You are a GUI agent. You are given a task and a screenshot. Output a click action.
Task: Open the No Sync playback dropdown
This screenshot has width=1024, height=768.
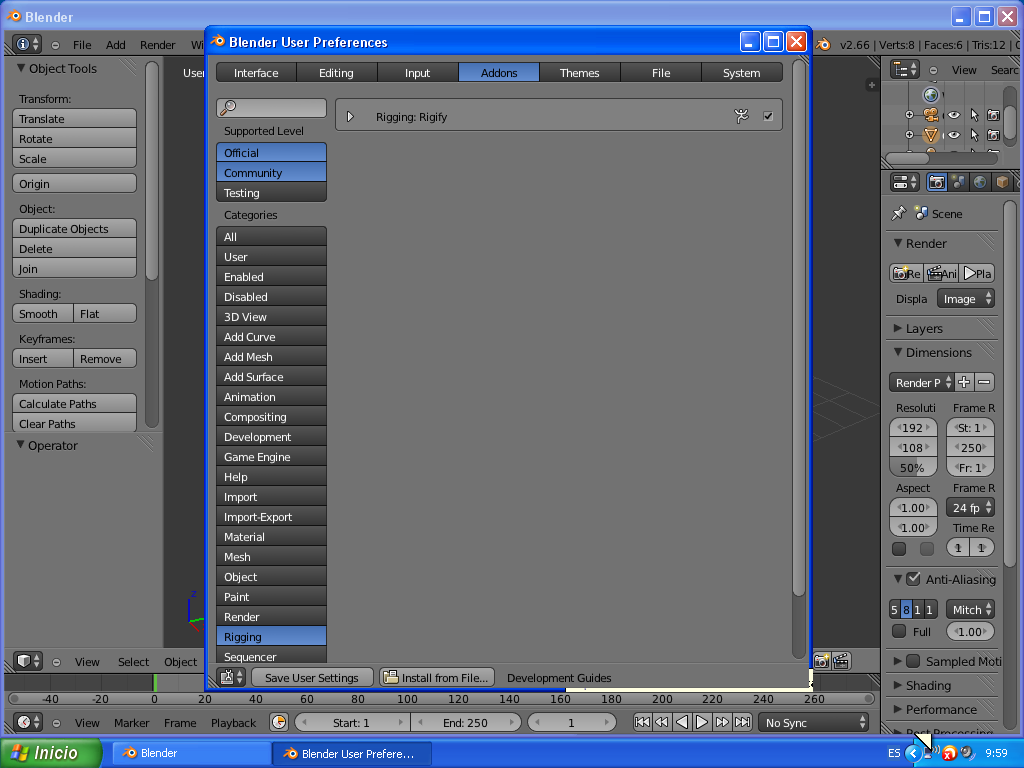(814, 722)
